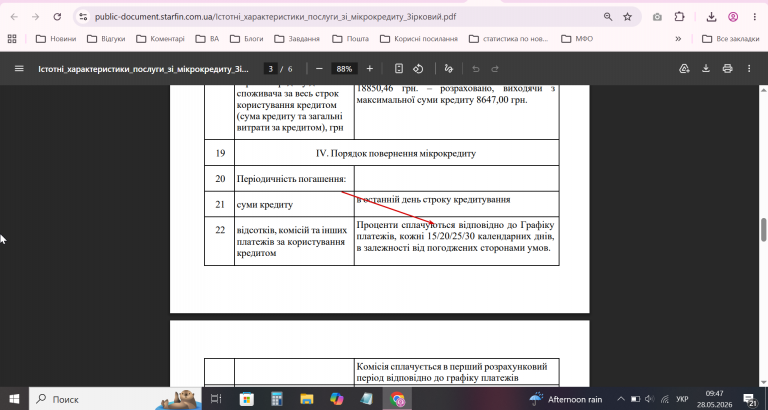The height and width of the screenshot is (410, 768).
Task: Select the PDF annotate draw tool
Action: (x=449, y=69)
